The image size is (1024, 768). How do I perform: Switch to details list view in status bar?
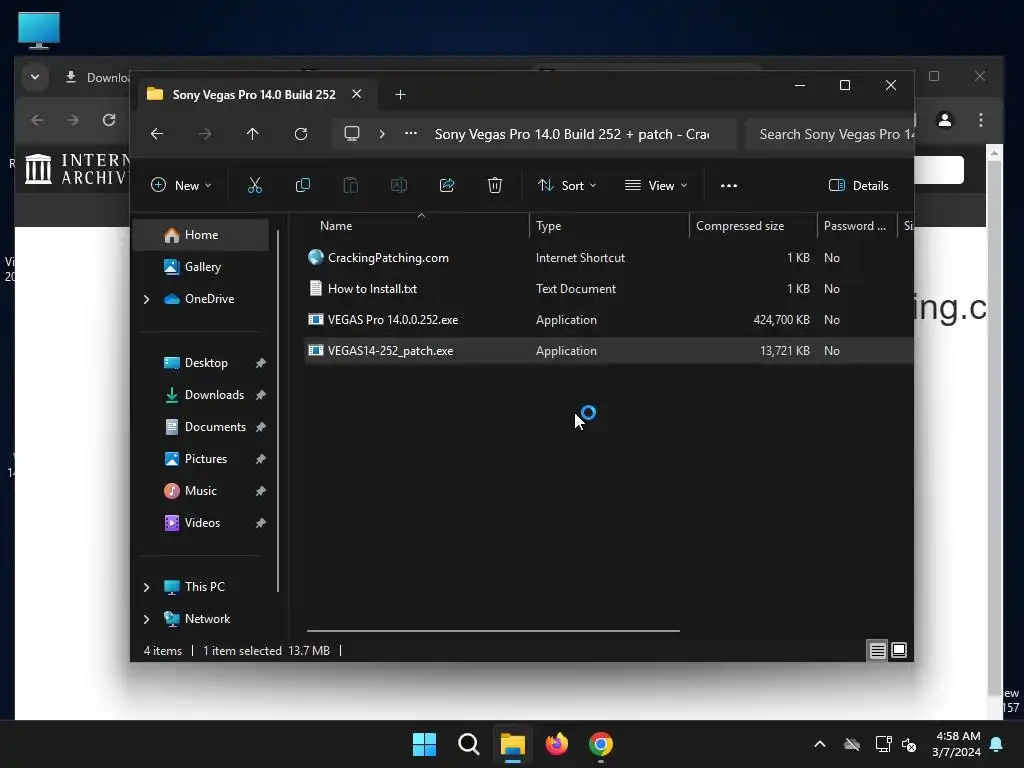coord(877,650)
